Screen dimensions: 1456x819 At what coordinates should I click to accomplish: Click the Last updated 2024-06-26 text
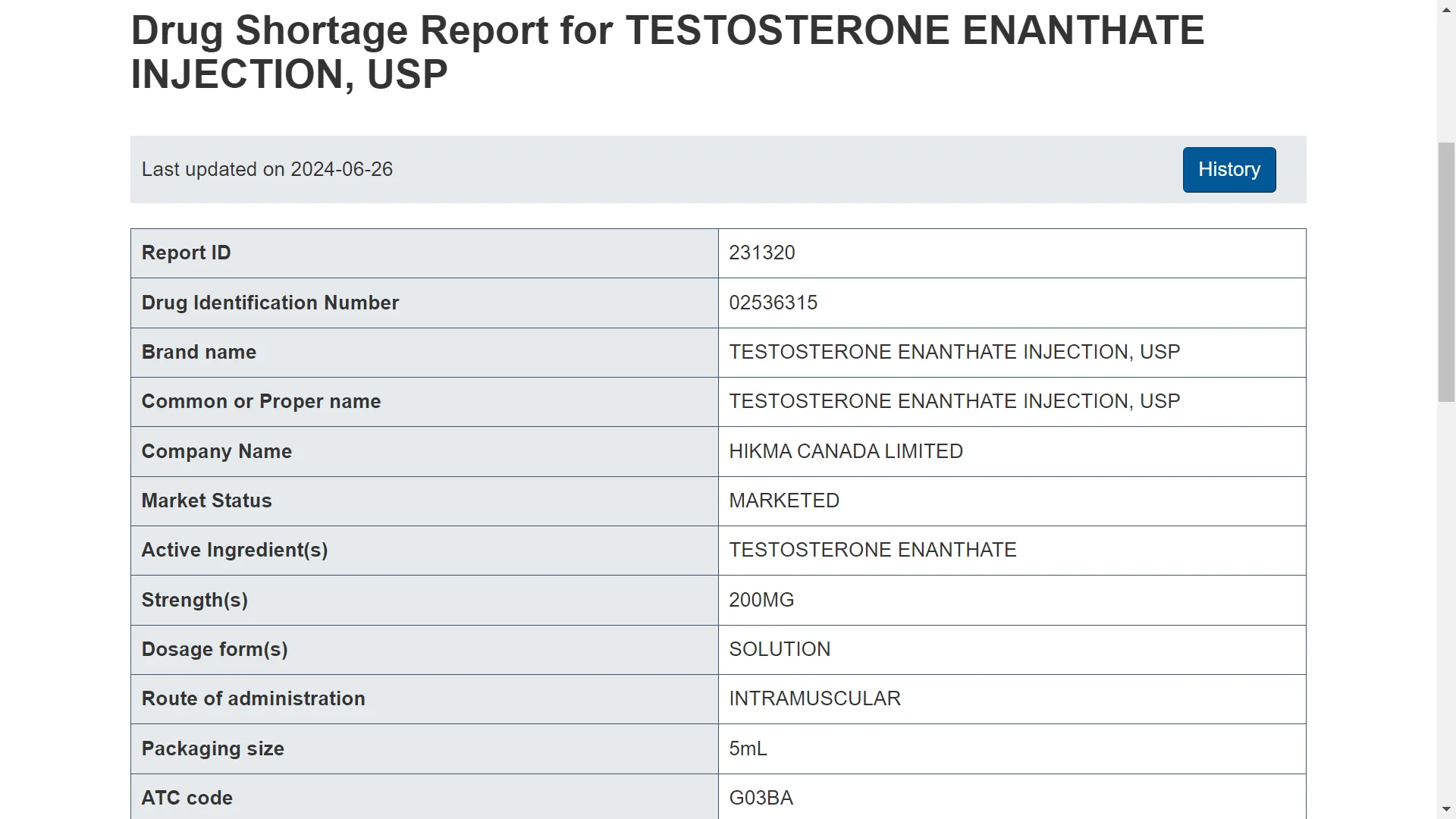click(x=267, y=170)
